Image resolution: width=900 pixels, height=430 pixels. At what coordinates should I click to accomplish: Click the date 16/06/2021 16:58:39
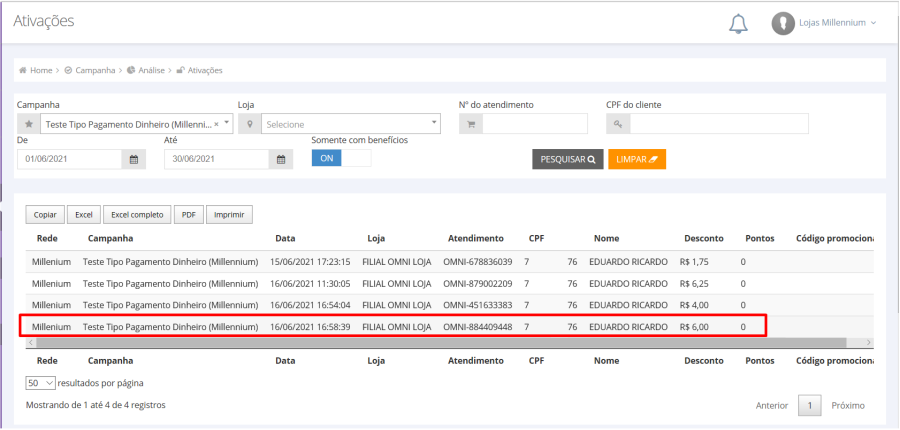[310, 327]
